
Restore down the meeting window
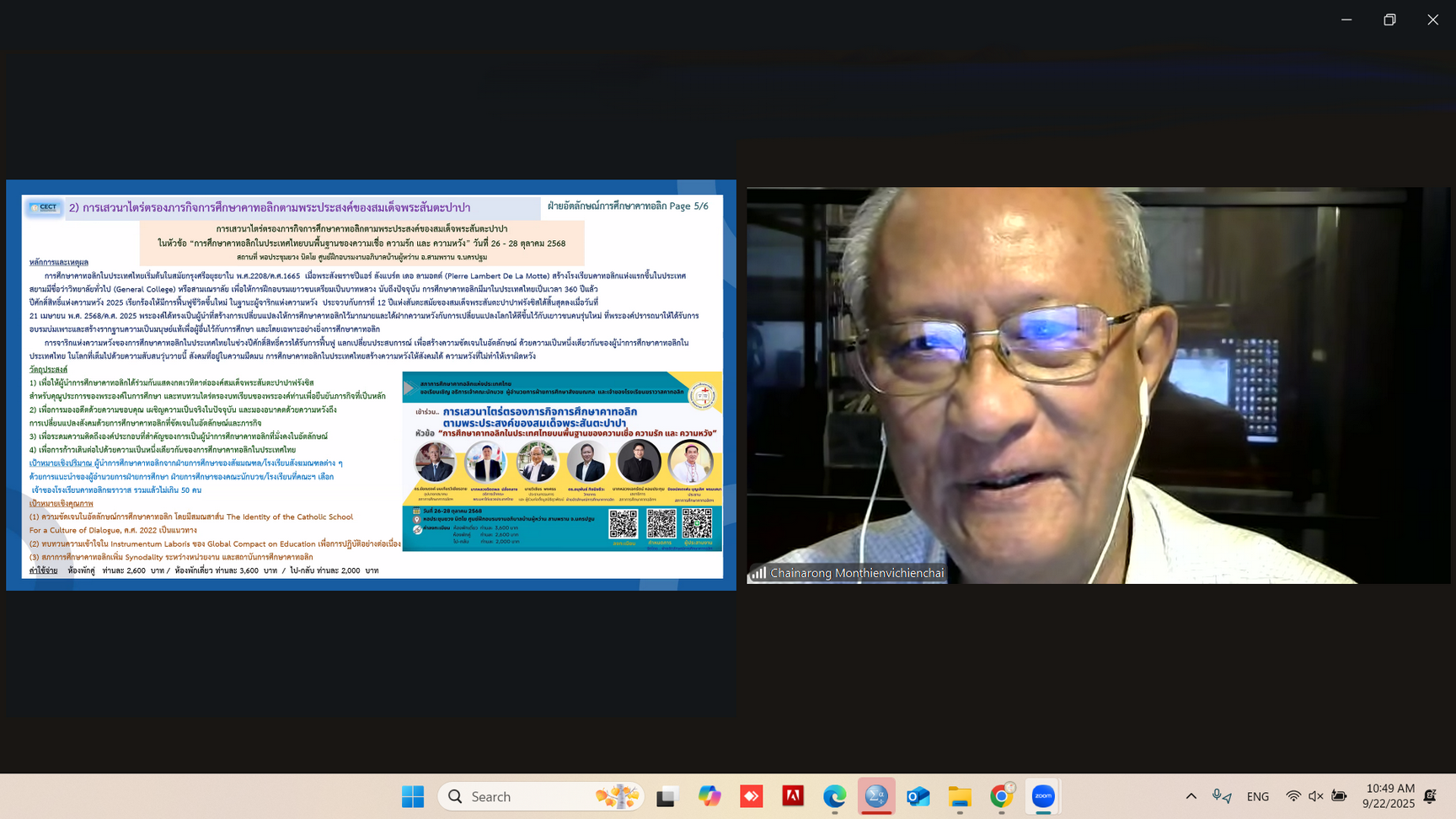pos(1389,19)
